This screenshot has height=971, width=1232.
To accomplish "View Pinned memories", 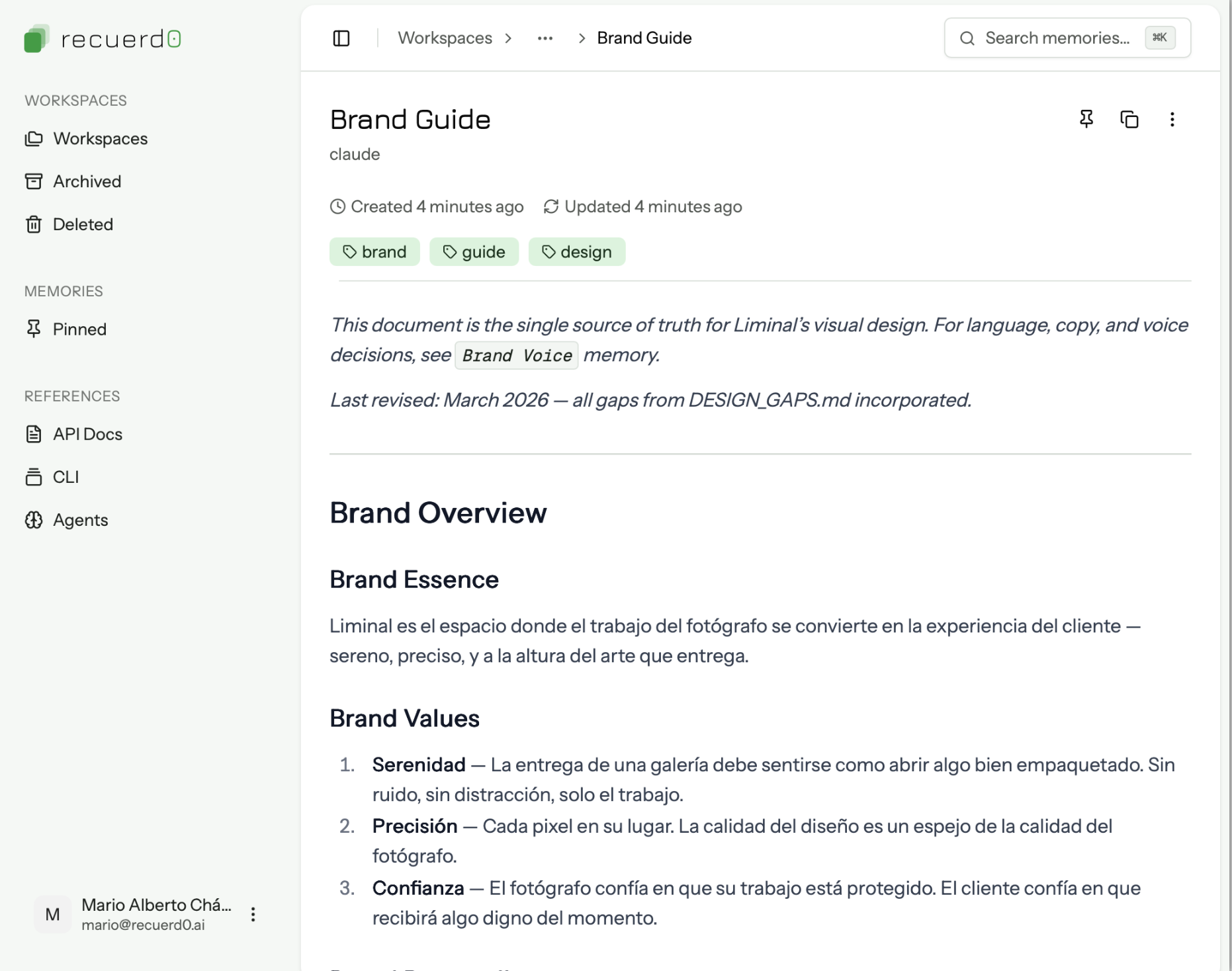I will [79, 329].
